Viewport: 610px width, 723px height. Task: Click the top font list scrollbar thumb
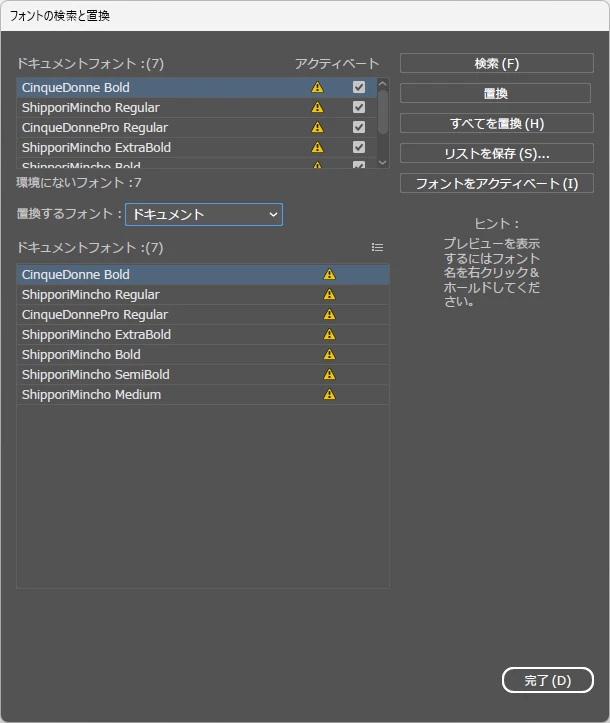tap(382, 112)
